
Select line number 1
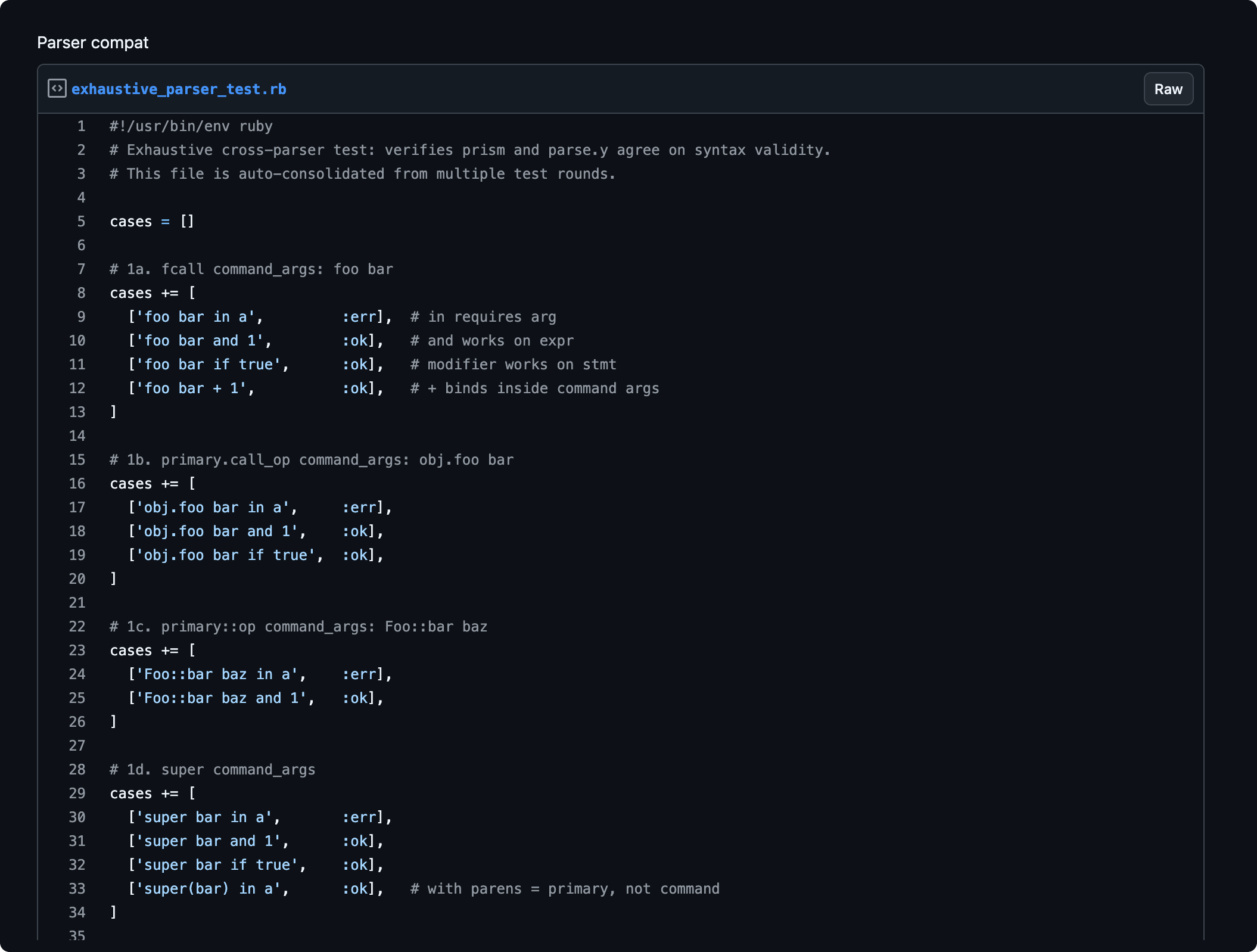click(81, 126)
